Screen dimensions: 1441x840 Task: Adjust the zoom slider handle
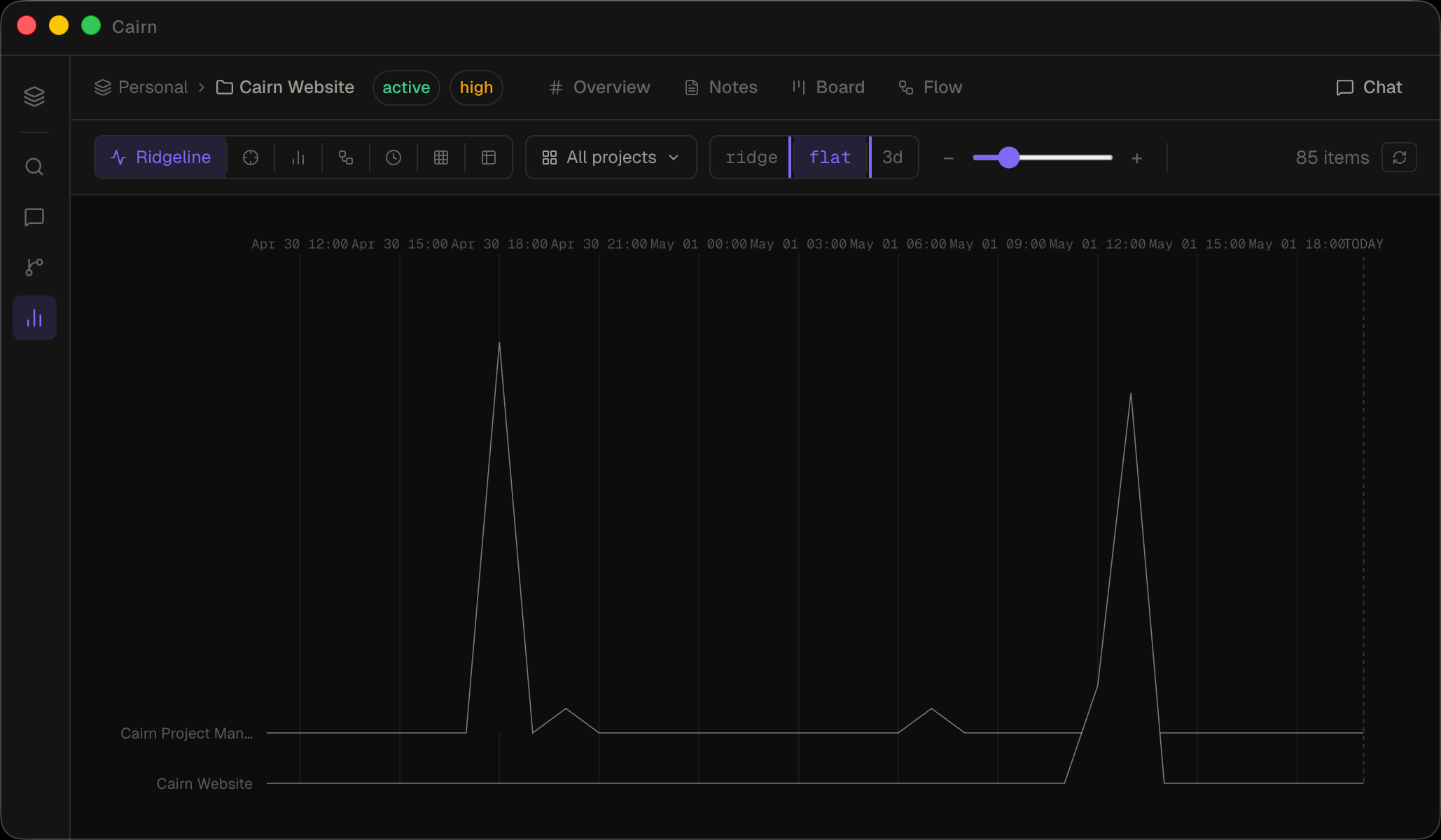tap(1008, 157)
